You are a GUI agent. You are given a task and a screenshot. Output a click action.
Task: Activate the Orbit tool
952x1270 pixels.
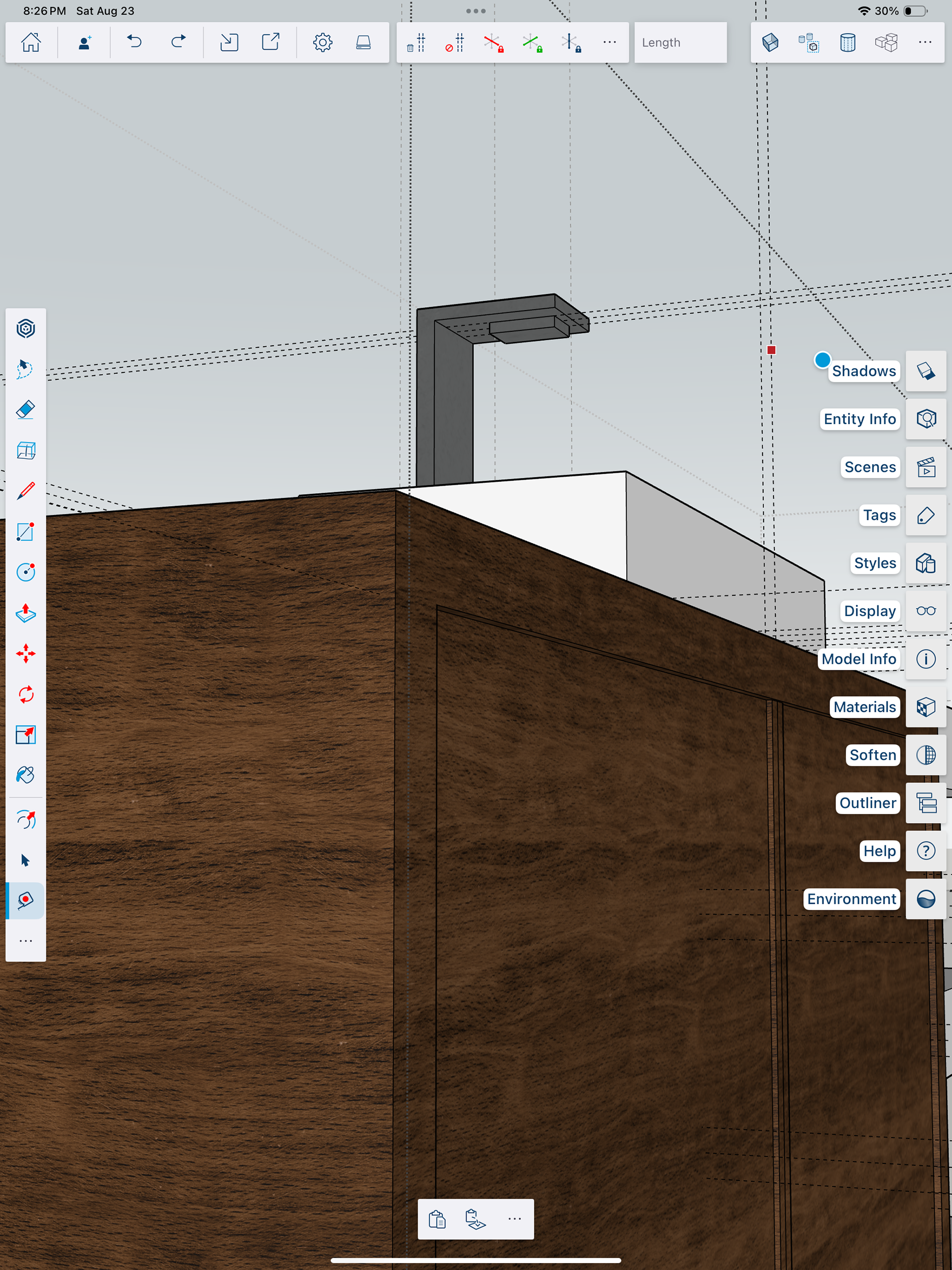[26, 820]
